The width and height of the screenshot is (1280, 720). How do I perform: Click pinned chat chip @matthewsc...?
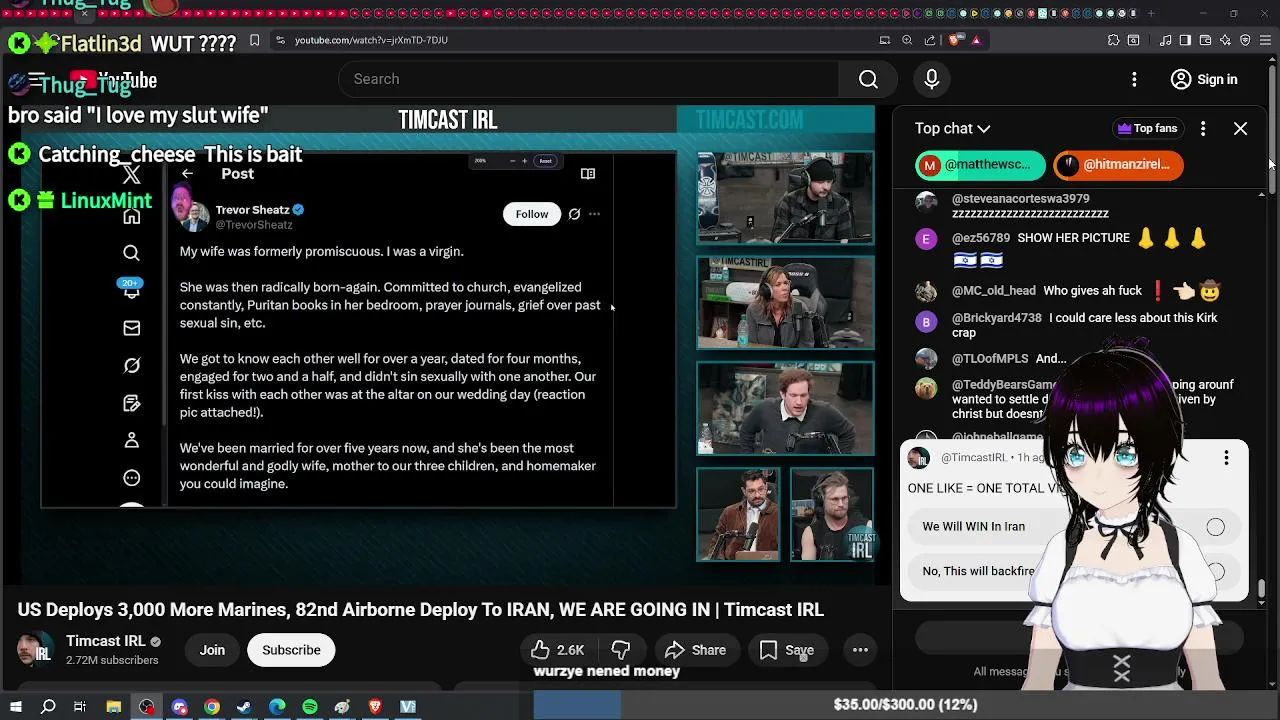980,165
